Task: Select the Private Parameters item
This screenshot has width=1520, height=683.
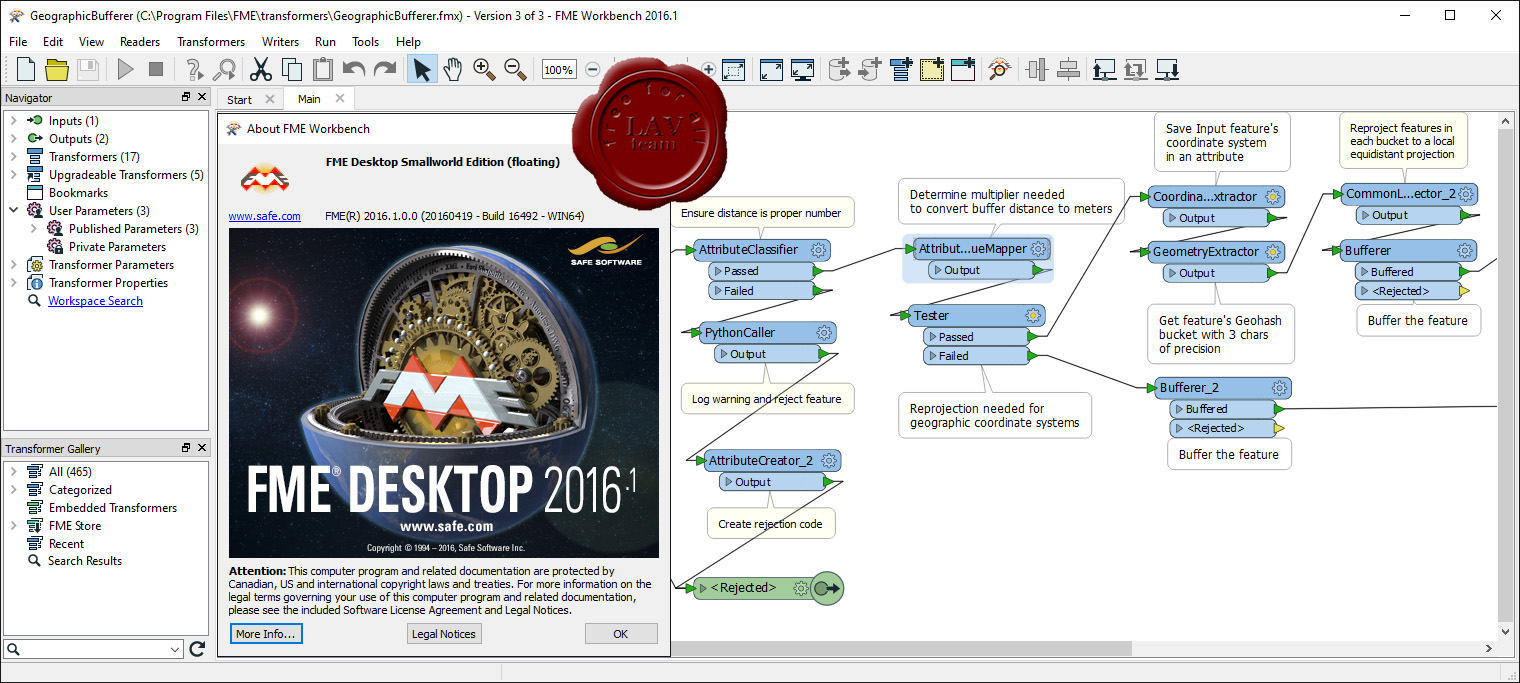Action: [x=117, y=247]
